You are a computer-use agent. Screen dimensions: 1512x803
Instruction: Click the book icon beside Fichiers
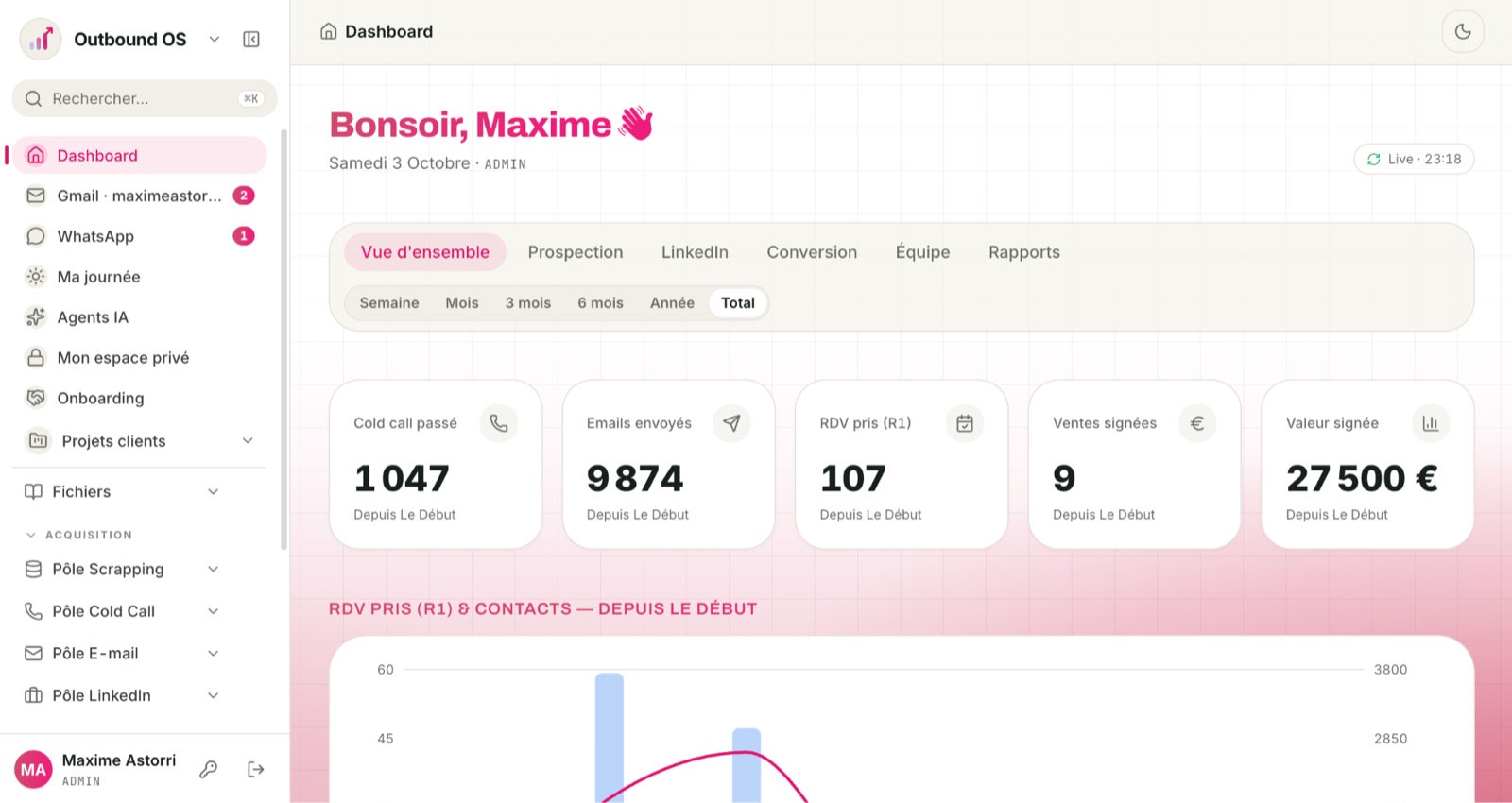click(34, 492)
